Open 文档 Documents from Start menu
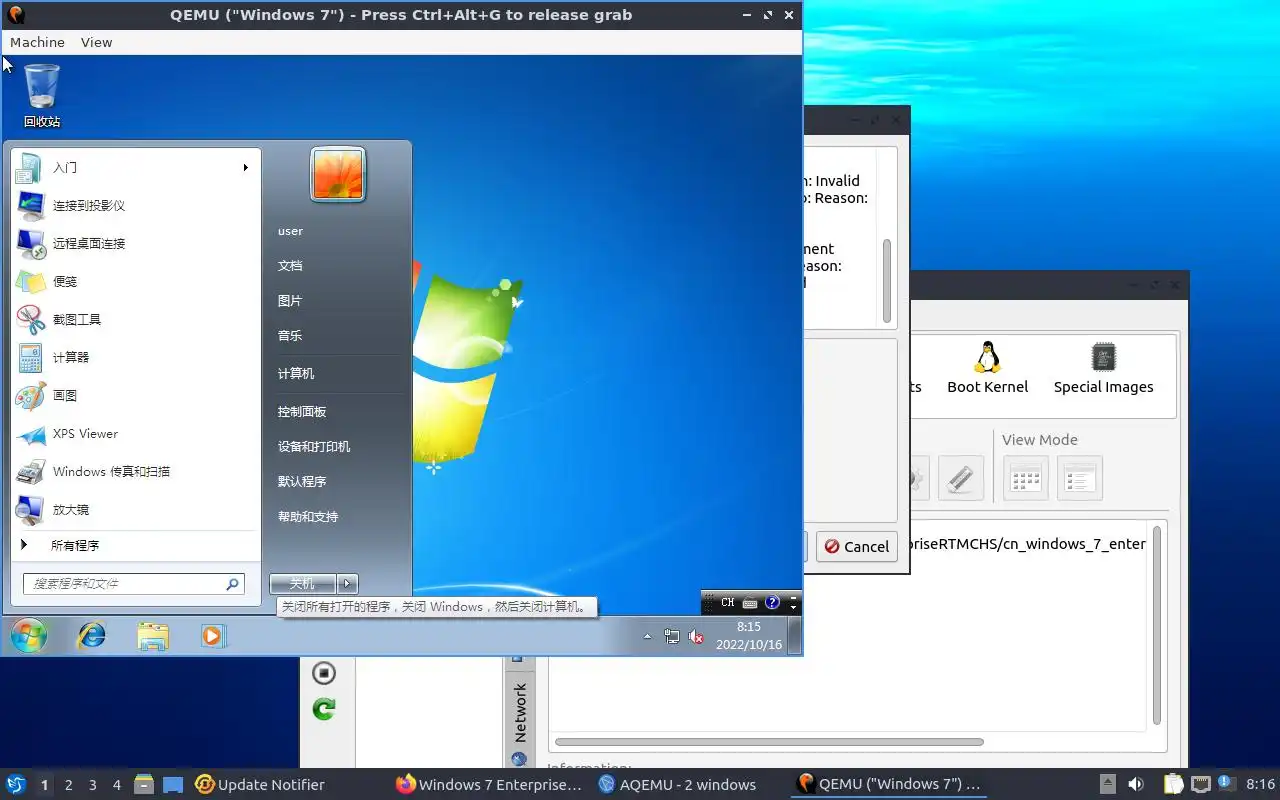This screenshot has width=1280, height=800. (290, 265)
